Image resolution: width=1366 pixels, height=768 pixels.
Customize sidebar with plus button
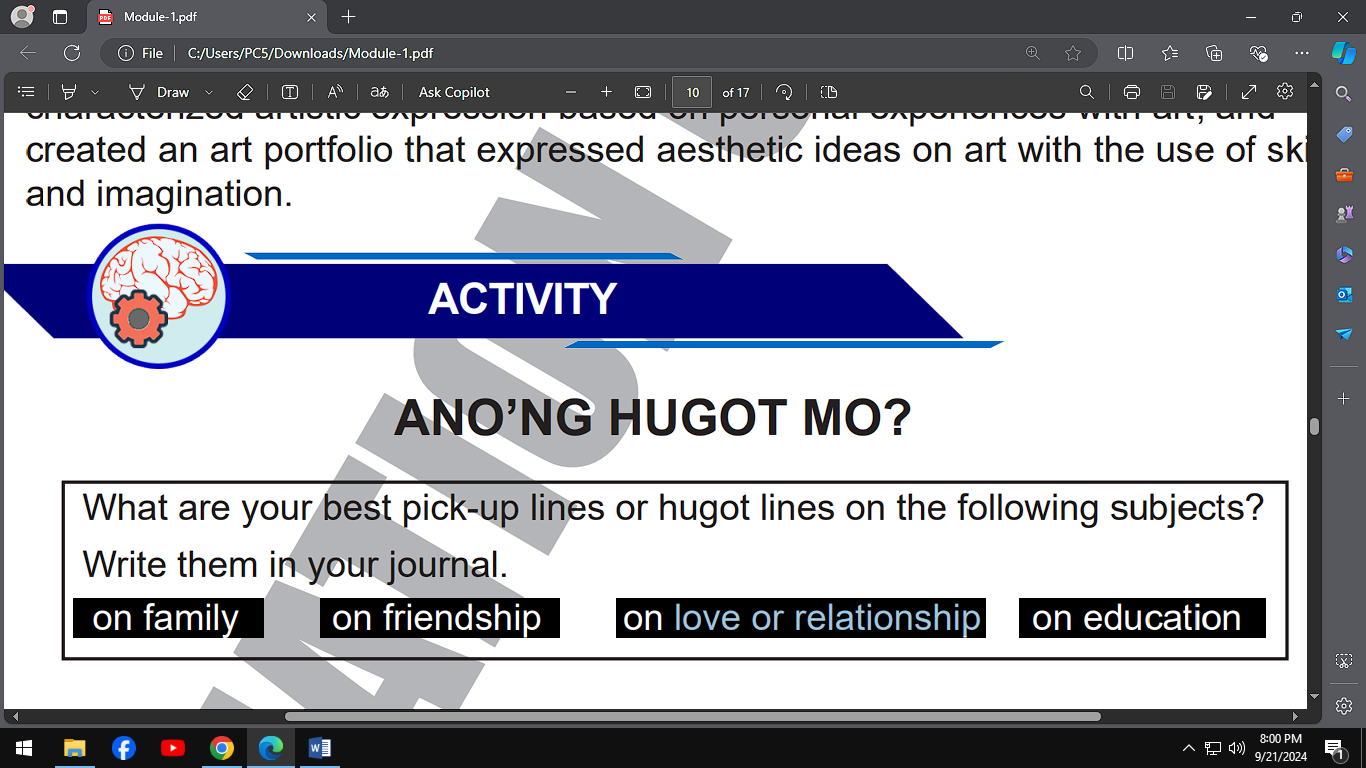[x=1343, y=398]
